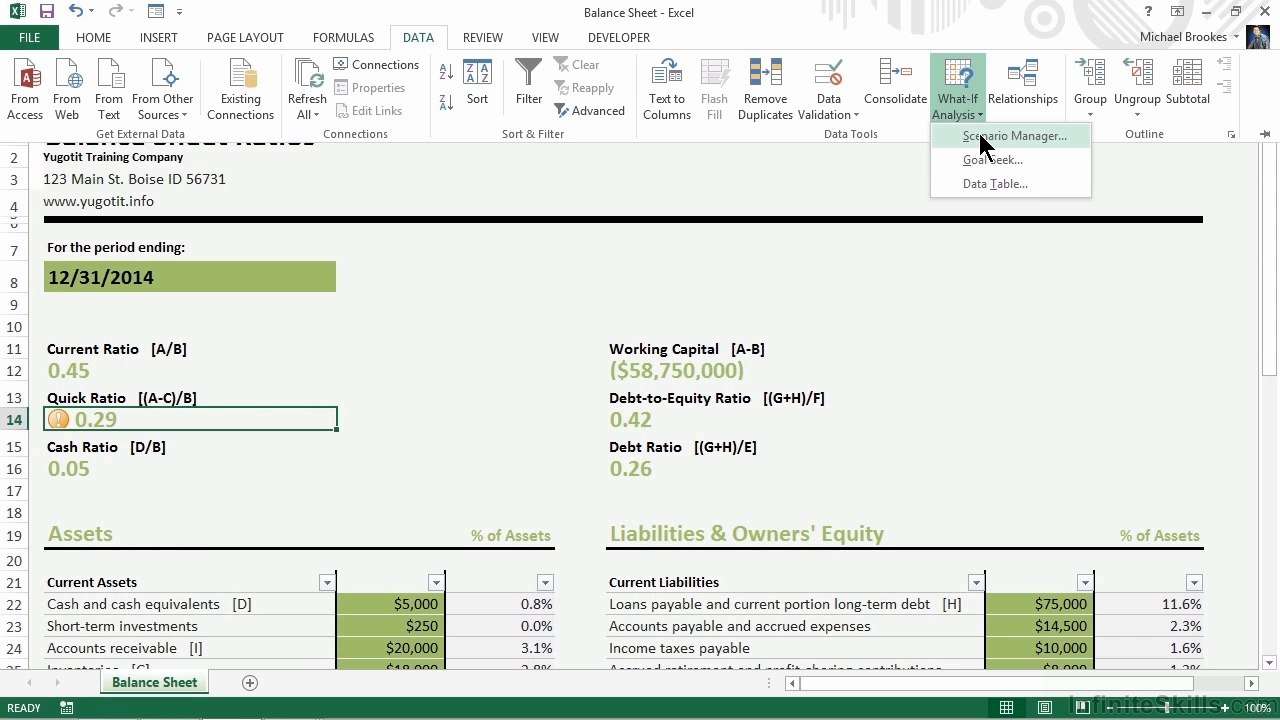The width and height of the screenshot is (1280, 720).
Task: Open the FILE tab
Action: point(29,38)
